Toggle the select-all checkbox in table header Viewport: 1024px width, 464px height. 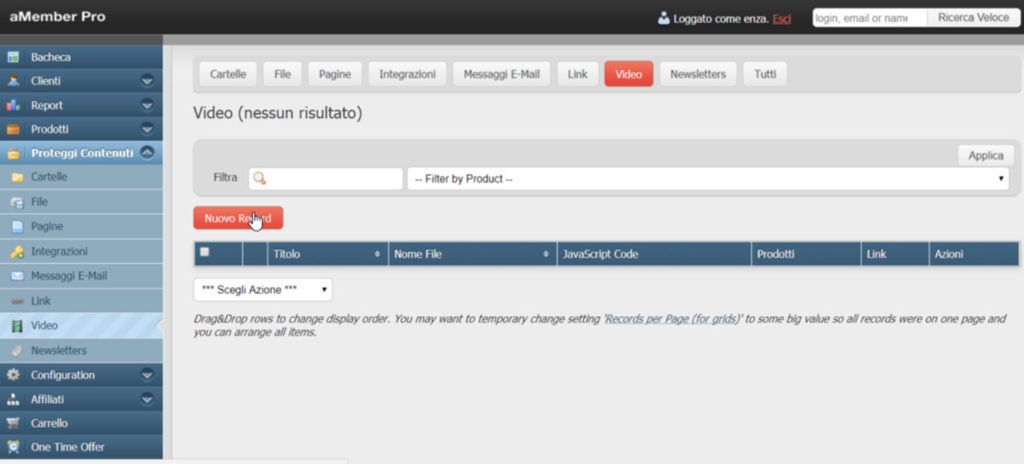[x=205, y=253]
